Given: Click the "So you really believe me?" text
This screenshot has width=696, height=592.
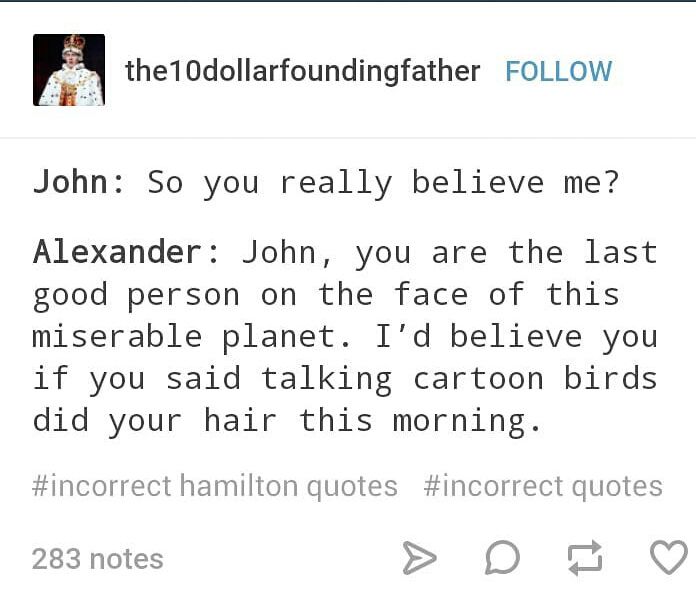Looking at the screenshot, I should point(383,184).
